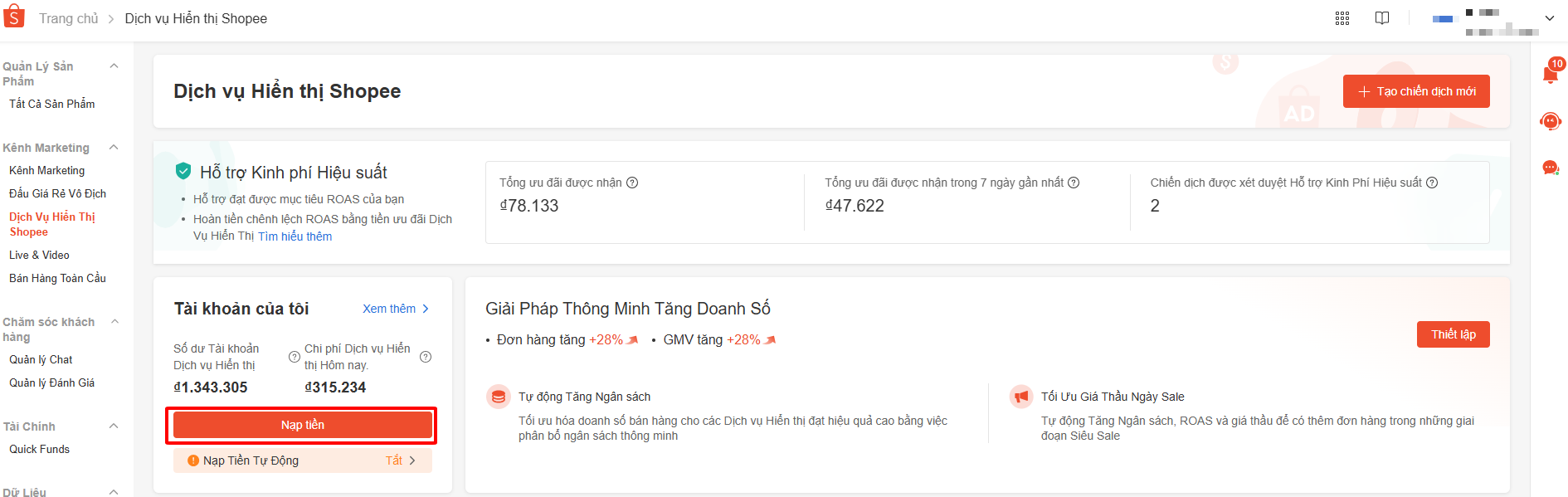
Task: Click the Nạp tiền button
Action: pos(302,425)
